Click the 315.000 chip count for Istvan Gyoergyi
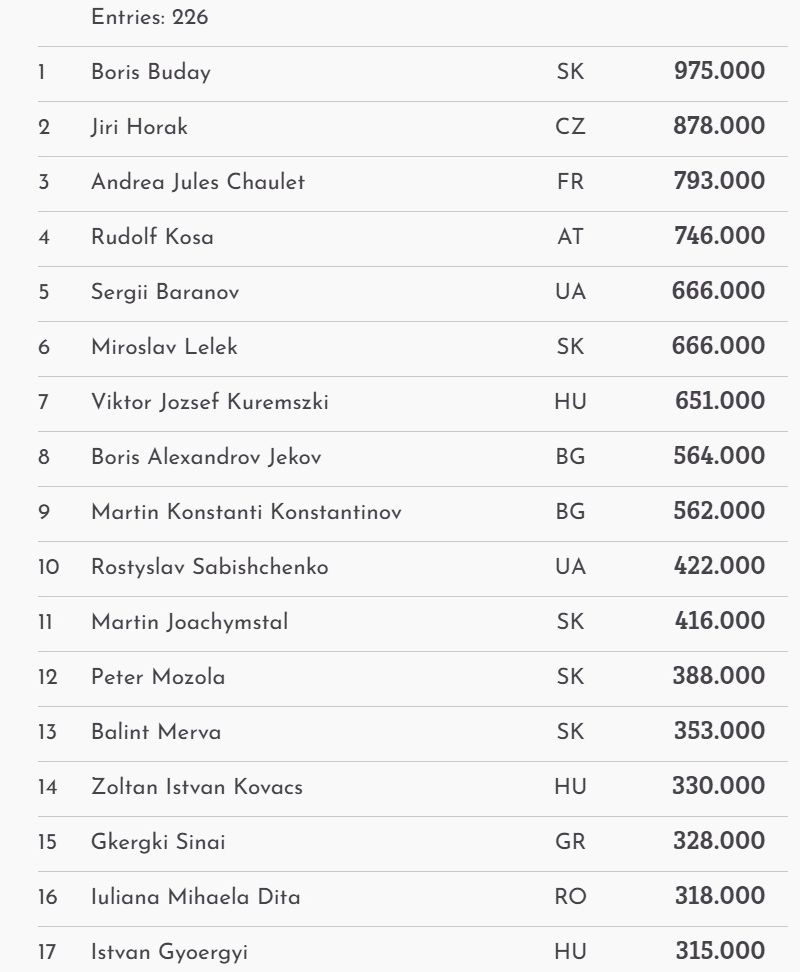800x972 pixels. [719, 951]
